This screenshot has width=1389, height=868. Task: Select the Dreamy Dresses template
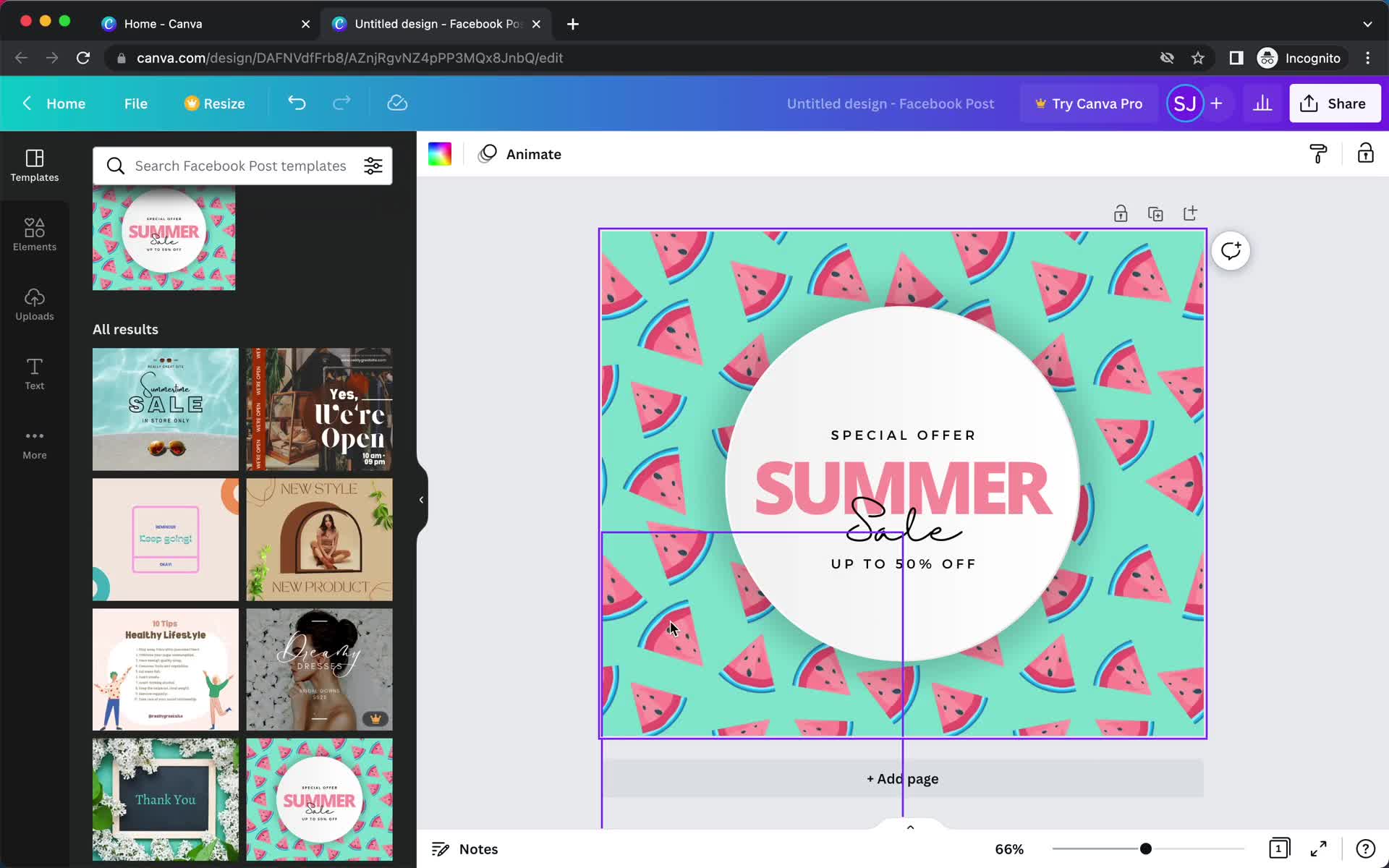(x=319, y=669)
